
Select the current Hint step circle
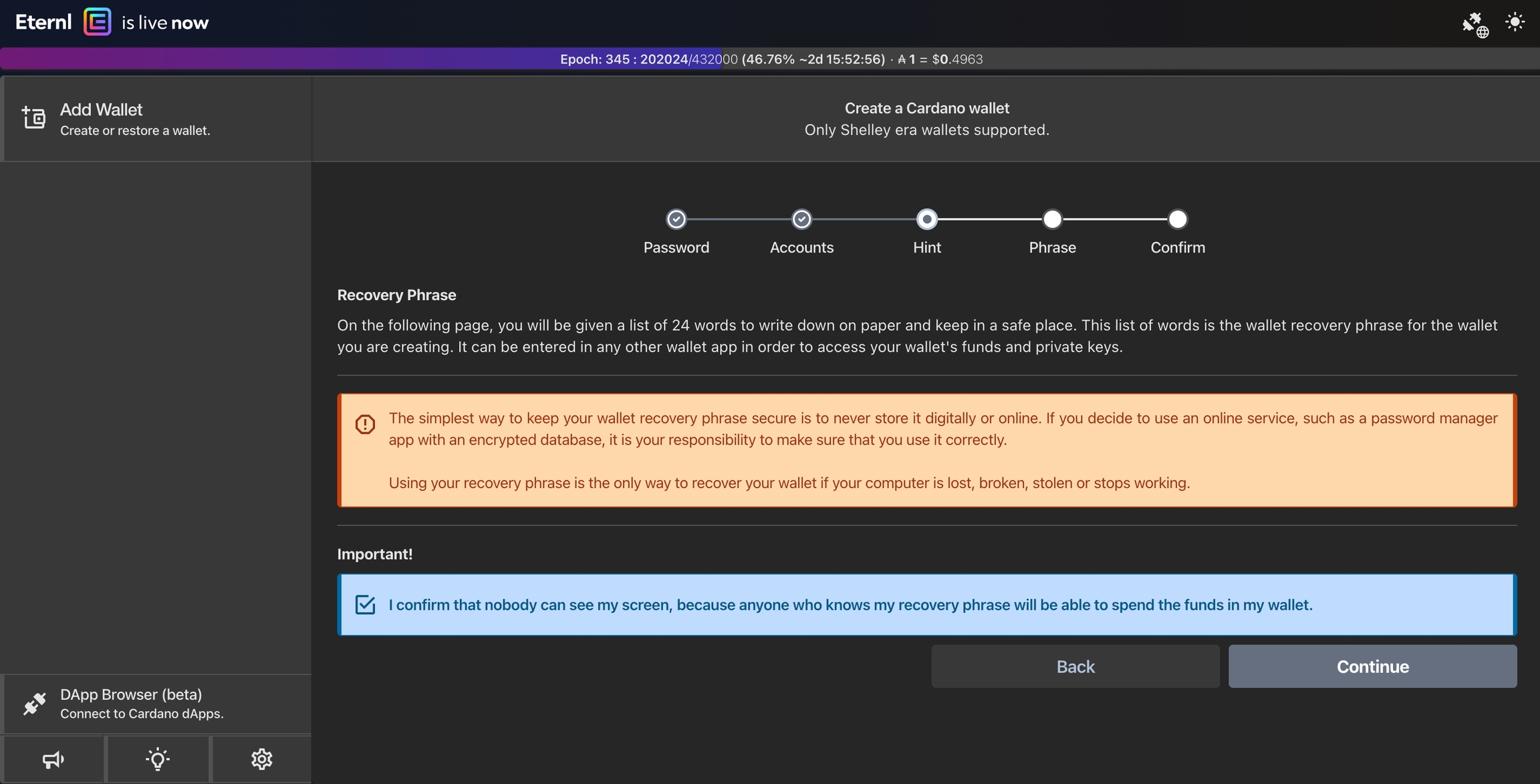click(x=926, y=219)
